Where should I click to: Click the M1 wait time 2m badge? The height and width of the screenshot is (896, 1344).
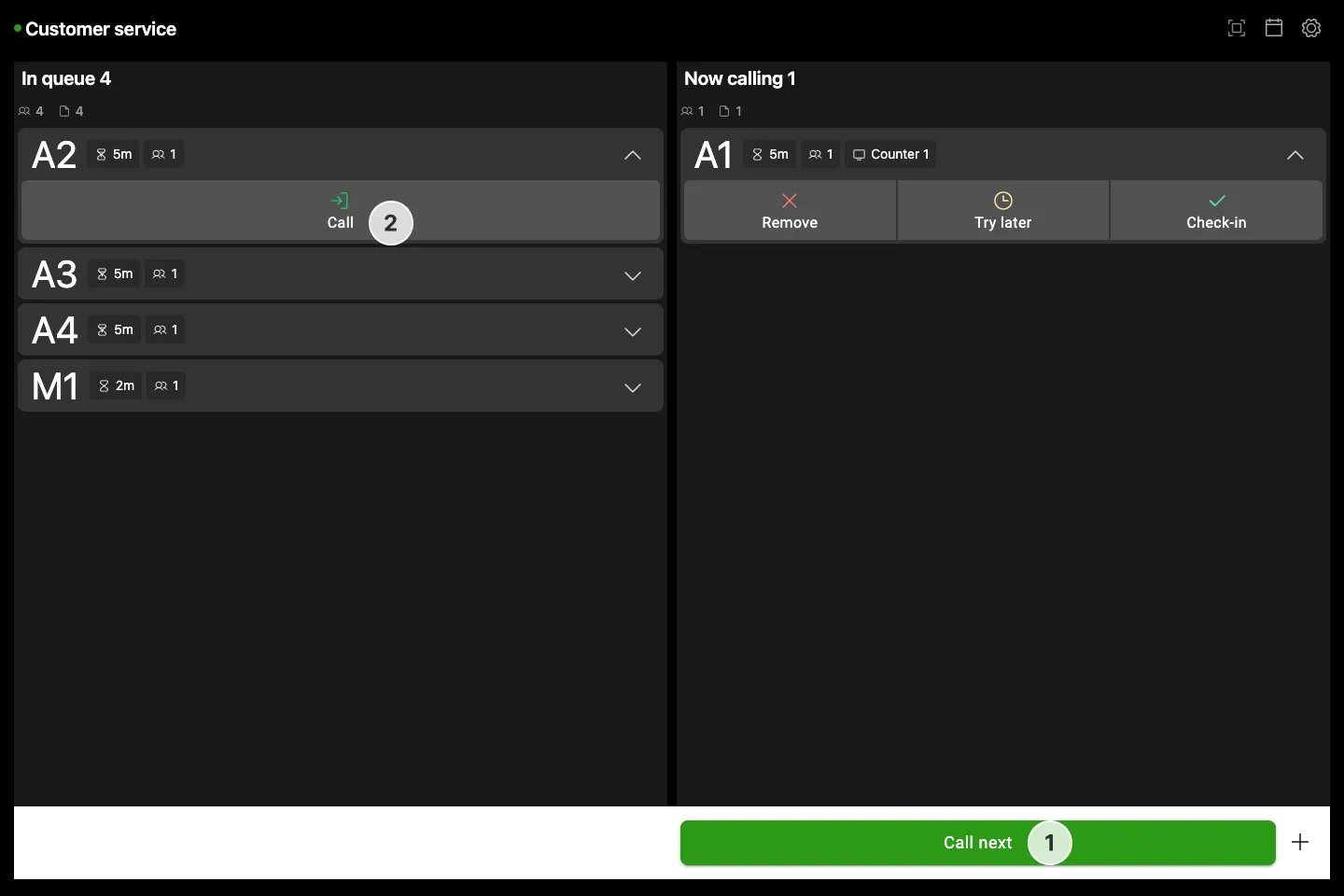pos(116,385)
